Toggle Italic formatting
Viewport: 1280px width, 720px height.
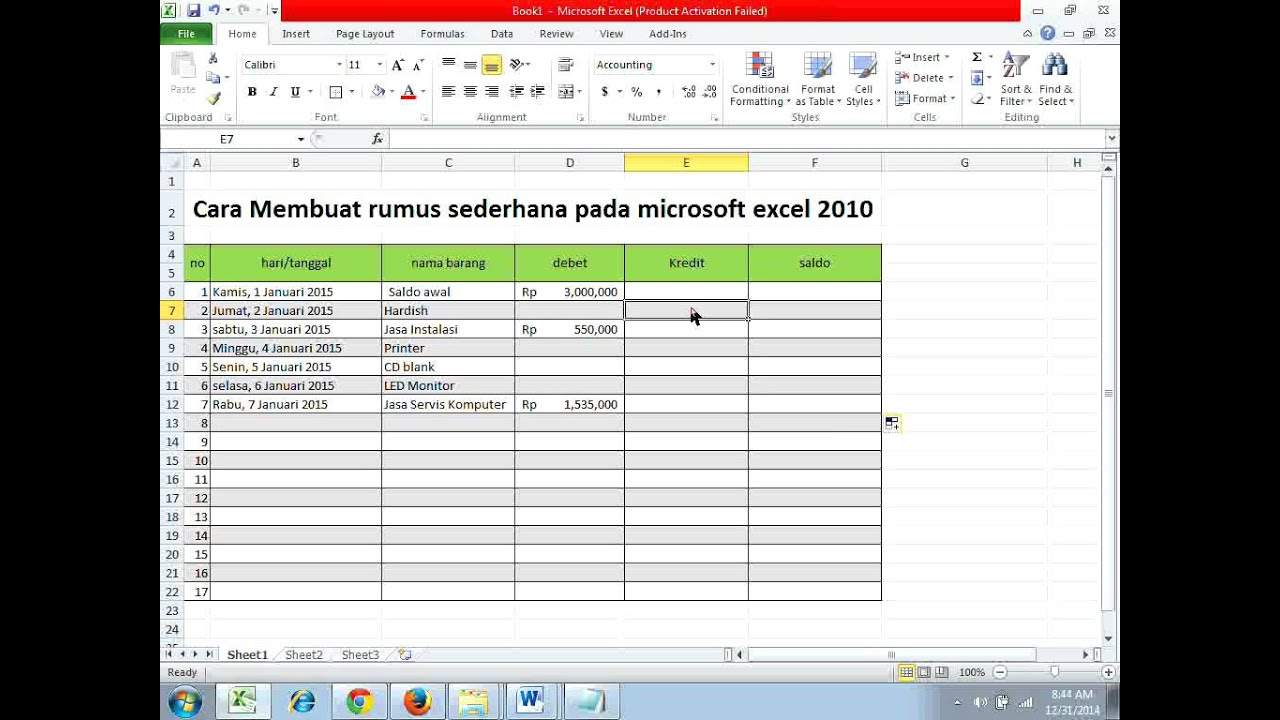coord(273,92)
